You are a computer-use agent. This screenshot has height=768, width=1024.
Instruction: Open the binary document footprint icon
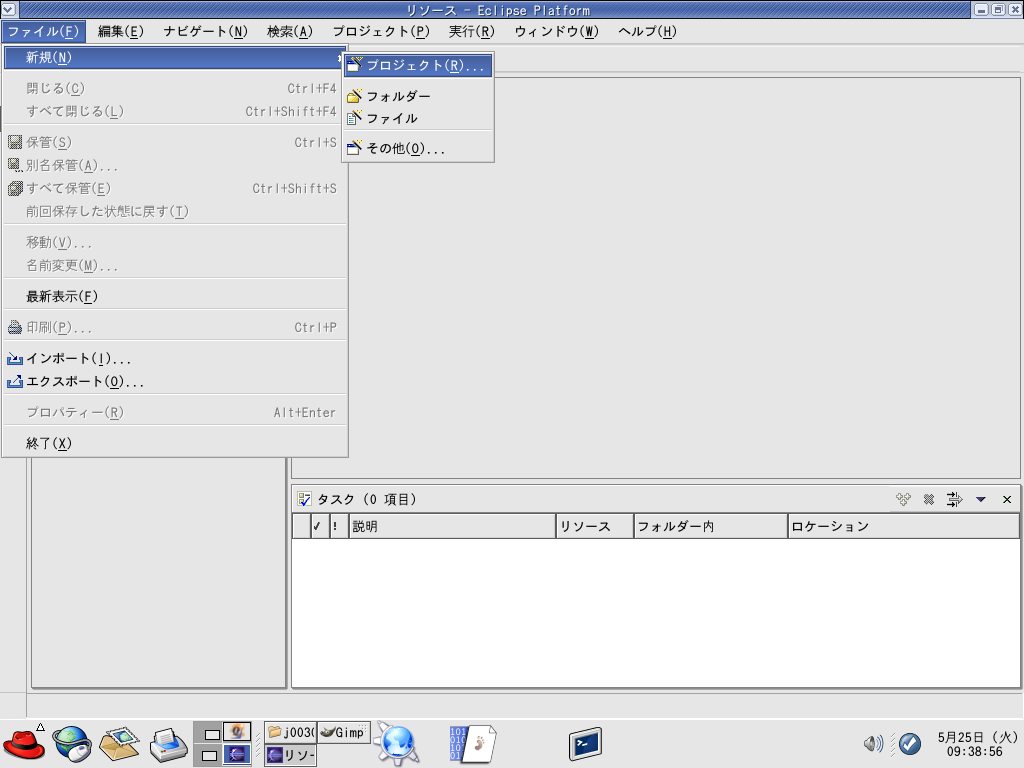pyautogui.click(x=472, y=744)
